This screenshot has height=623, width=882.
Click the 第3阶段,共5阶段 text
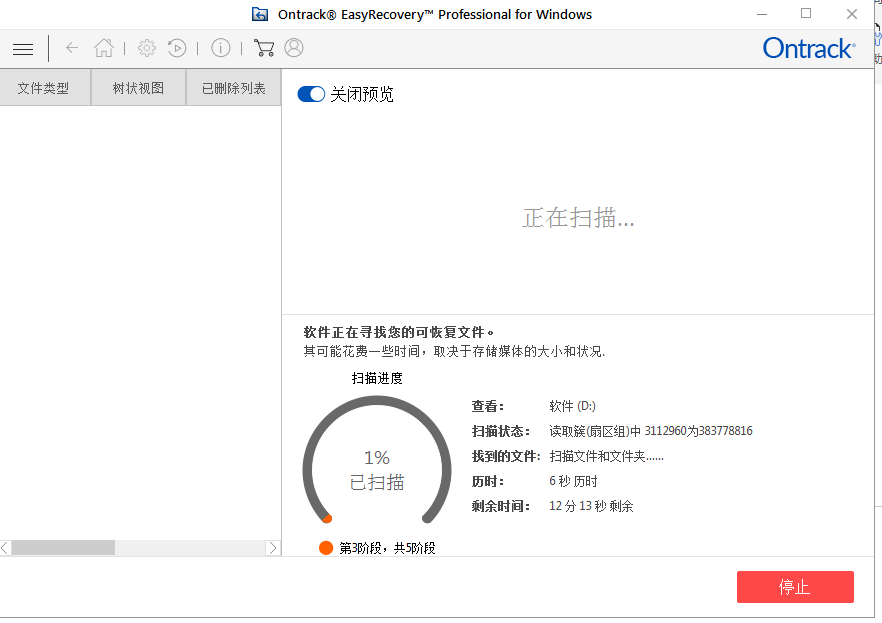(387, 548)
